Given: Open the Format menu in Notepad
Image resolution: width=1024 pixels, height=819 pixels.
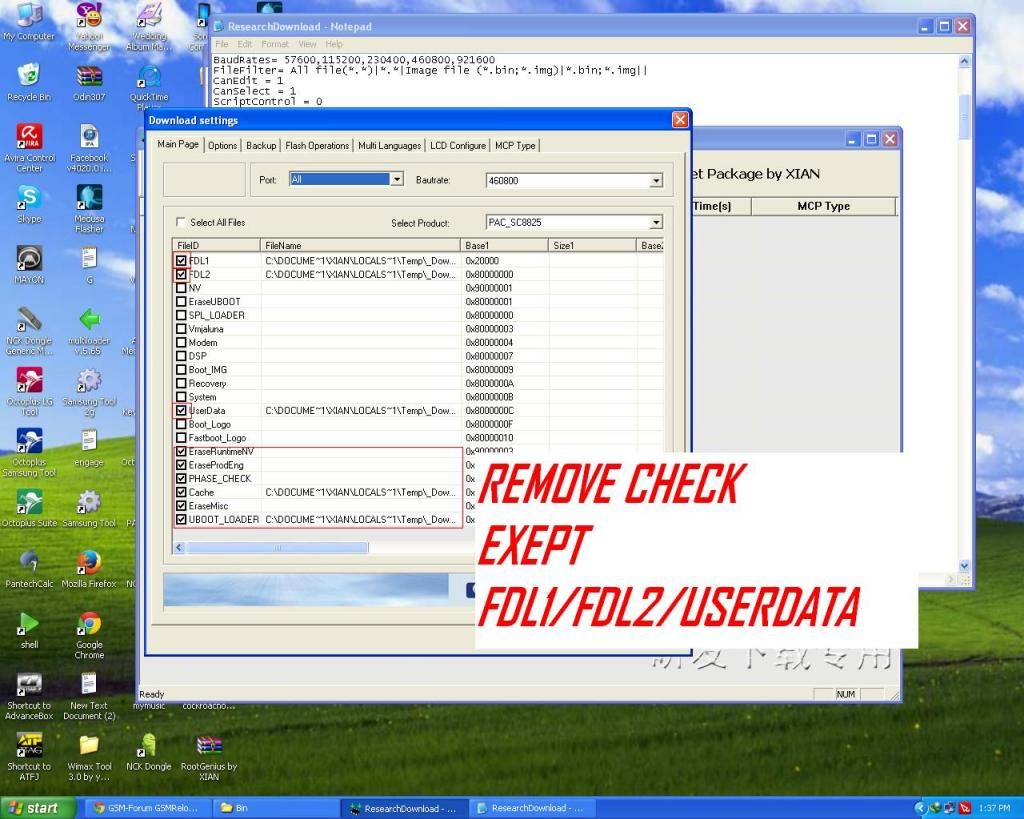Looking at the screenshot, I should coord(275,44).
